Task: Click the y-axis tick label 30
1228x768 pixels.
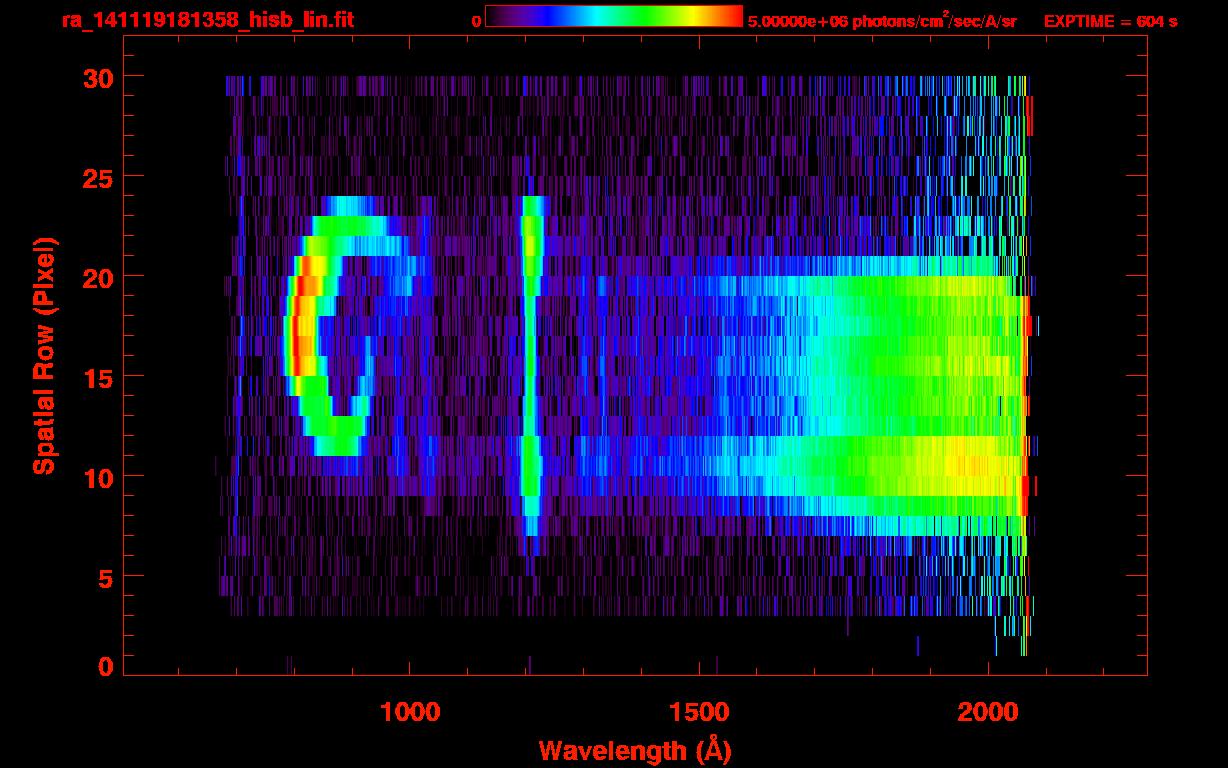Action: [97, 77]
